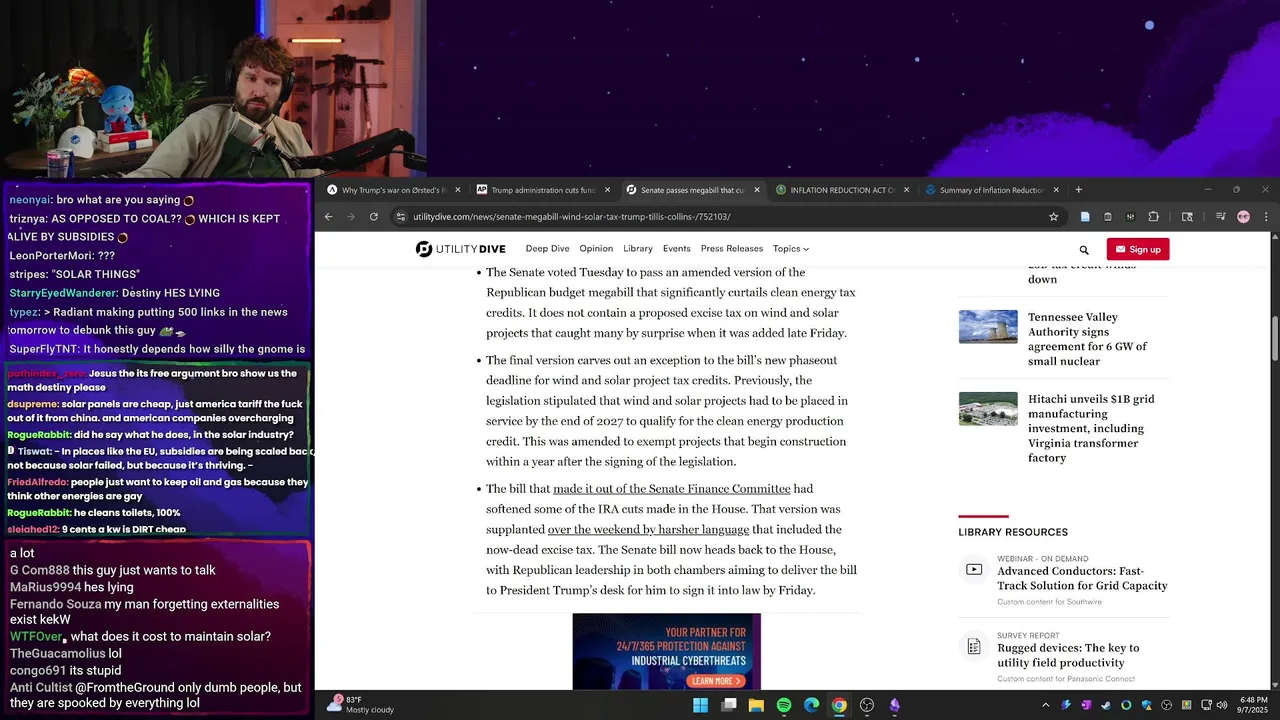
Task: Click the Hitachi factory thumbnail
Action: click(x=988, y=409)
